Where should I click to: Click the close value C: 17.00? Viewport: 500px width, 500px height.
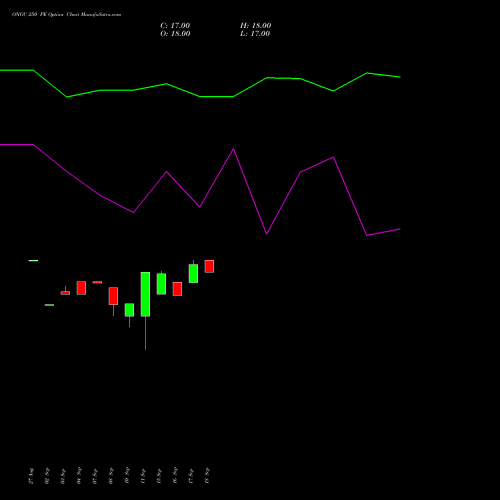click(x=175, y=25)
